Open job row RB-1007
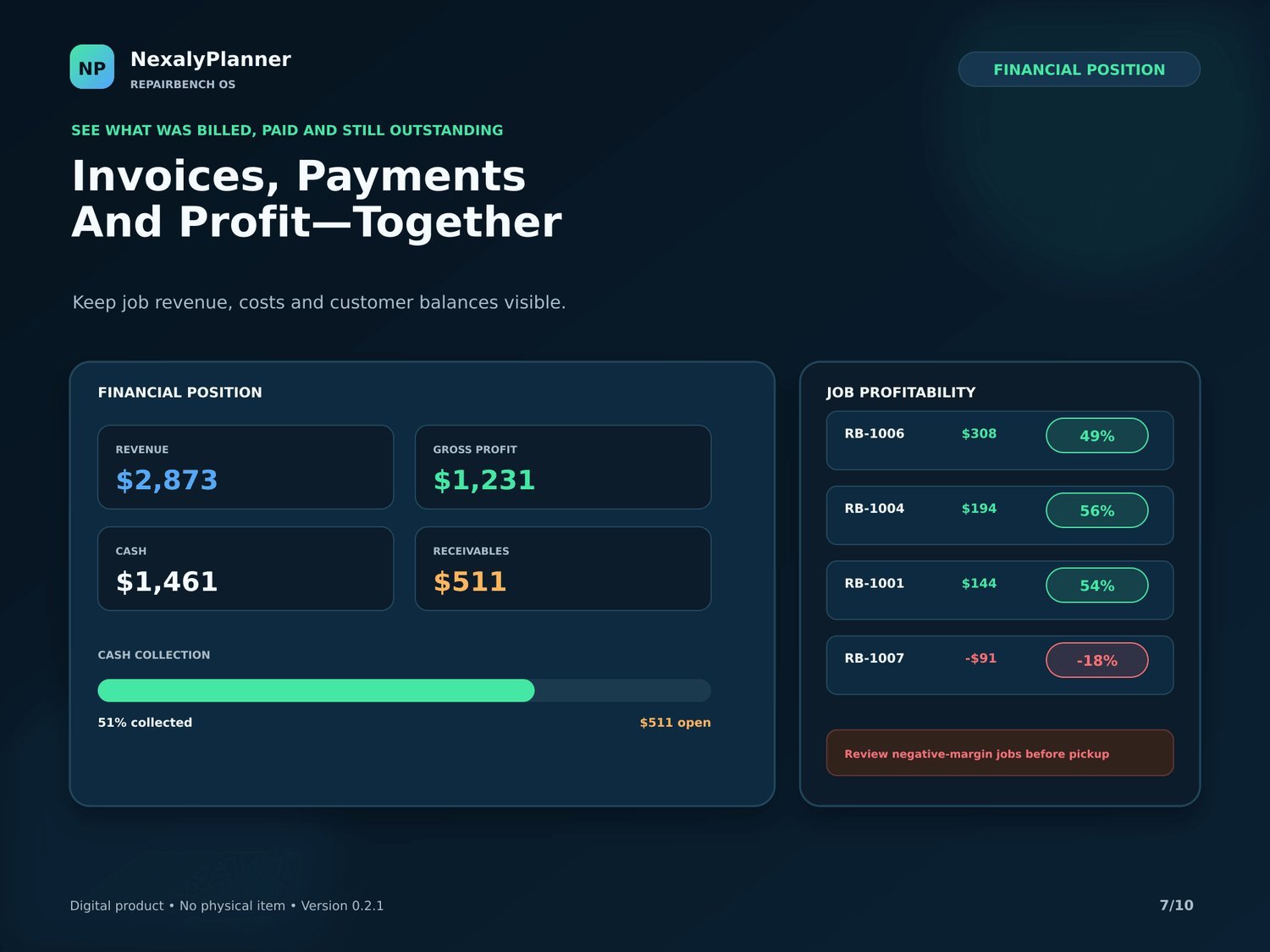 click(x=1000, y=665)
